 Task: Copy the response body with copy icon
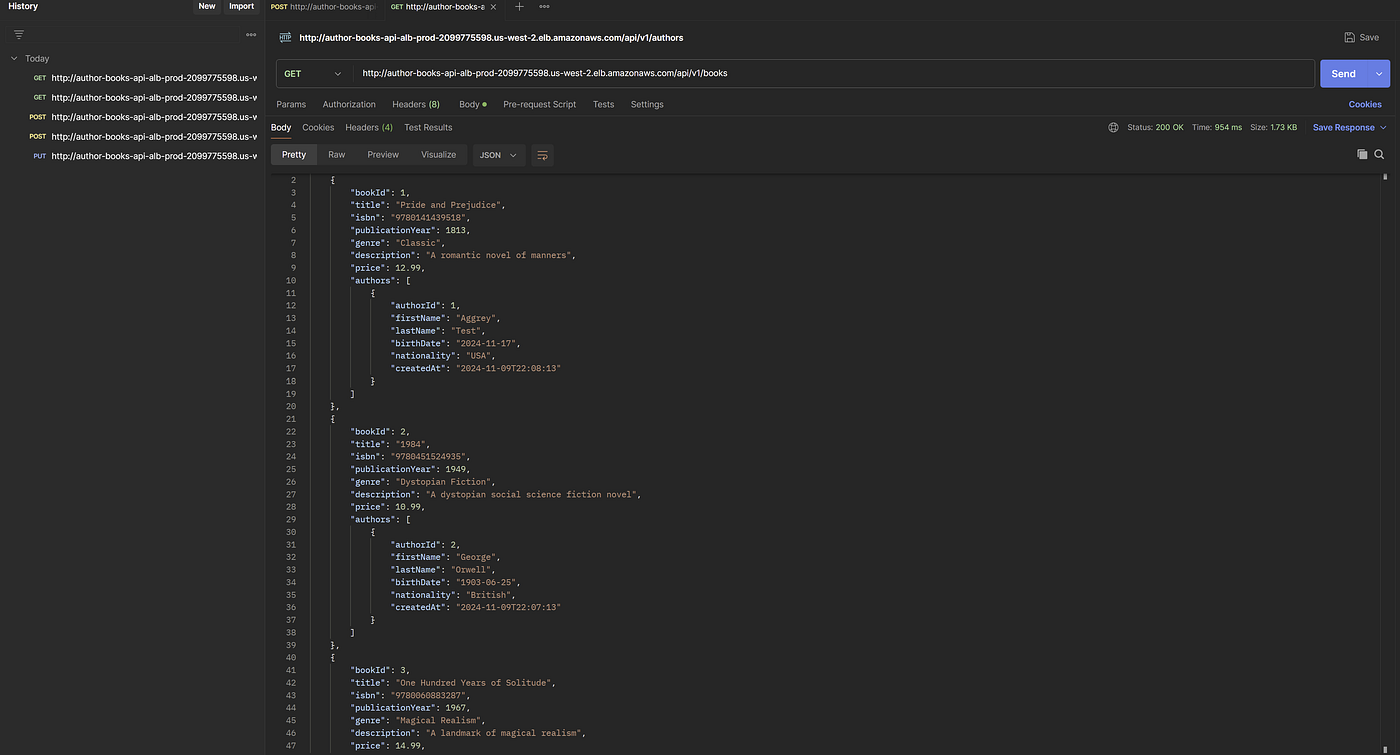click(1362, 154)
